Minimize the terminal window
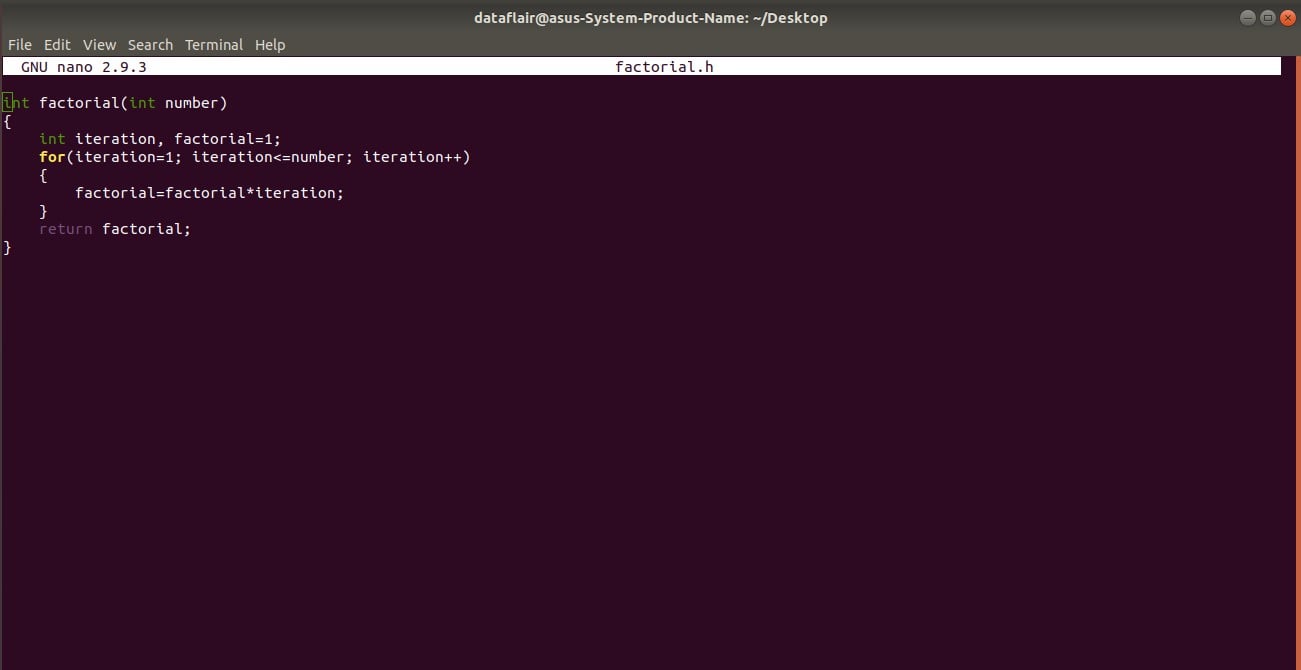The width and height of the screenshot is (1301, 670). coord(1247,17)
